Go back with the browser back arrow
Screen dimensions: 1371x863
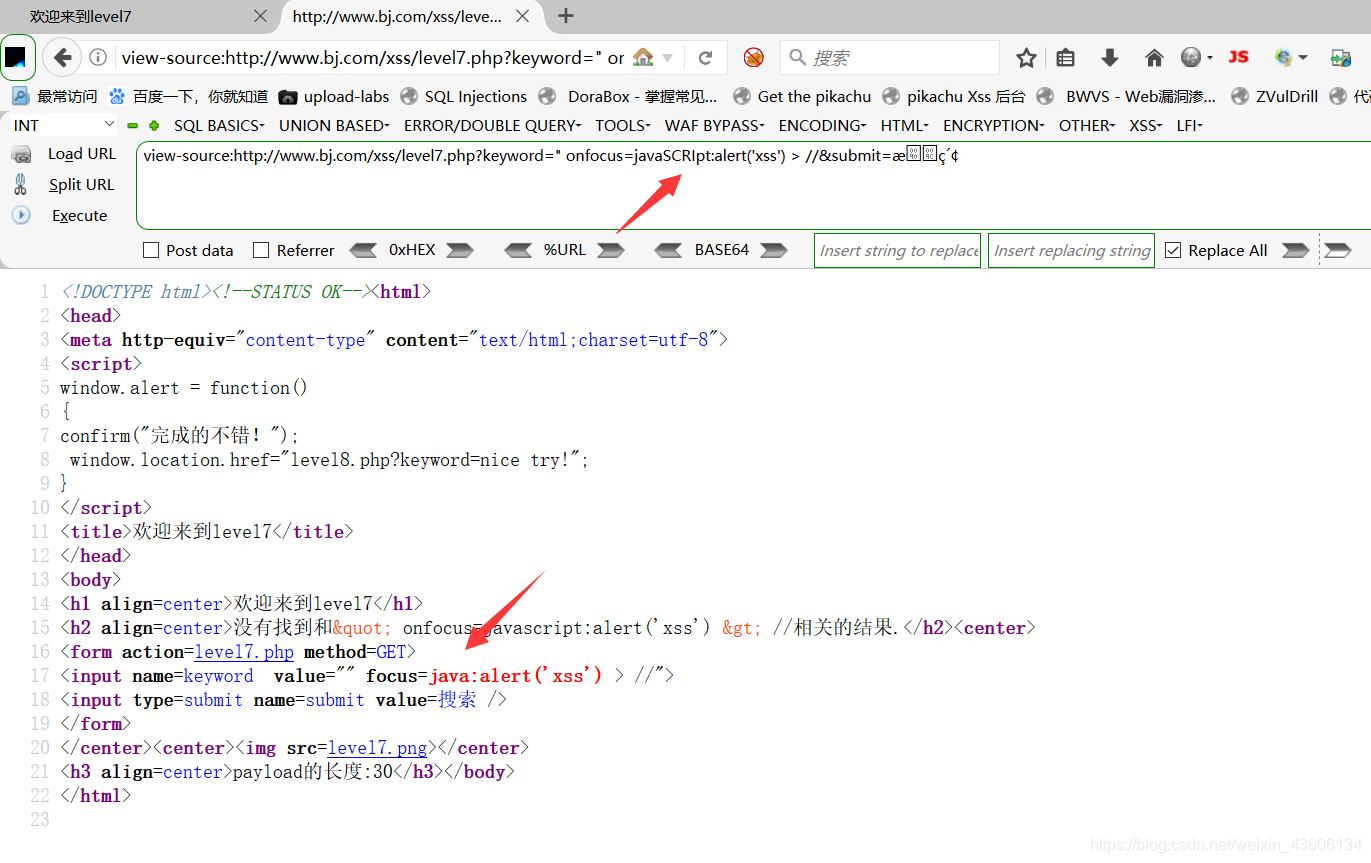point(62,58)
